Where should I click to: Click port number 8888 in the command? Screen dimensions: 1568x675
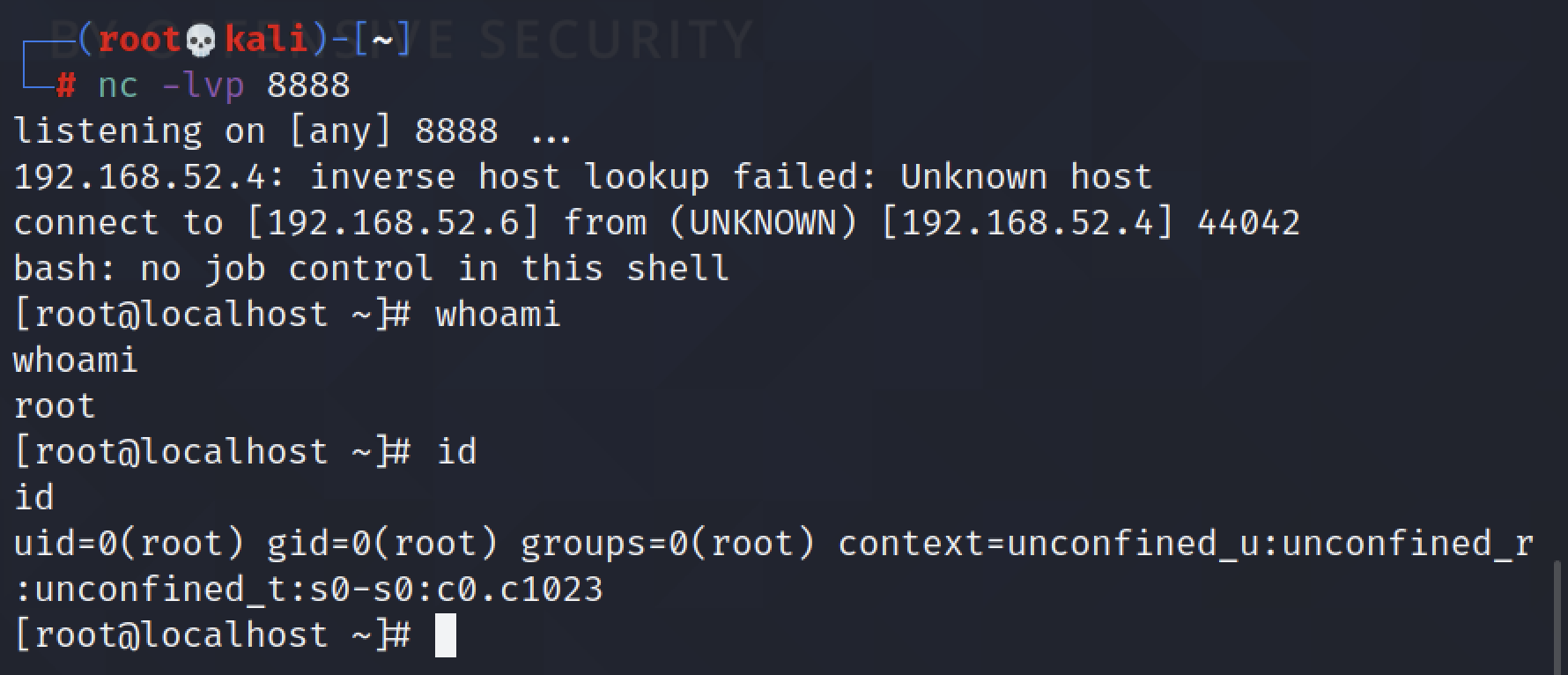click(308, 85)
